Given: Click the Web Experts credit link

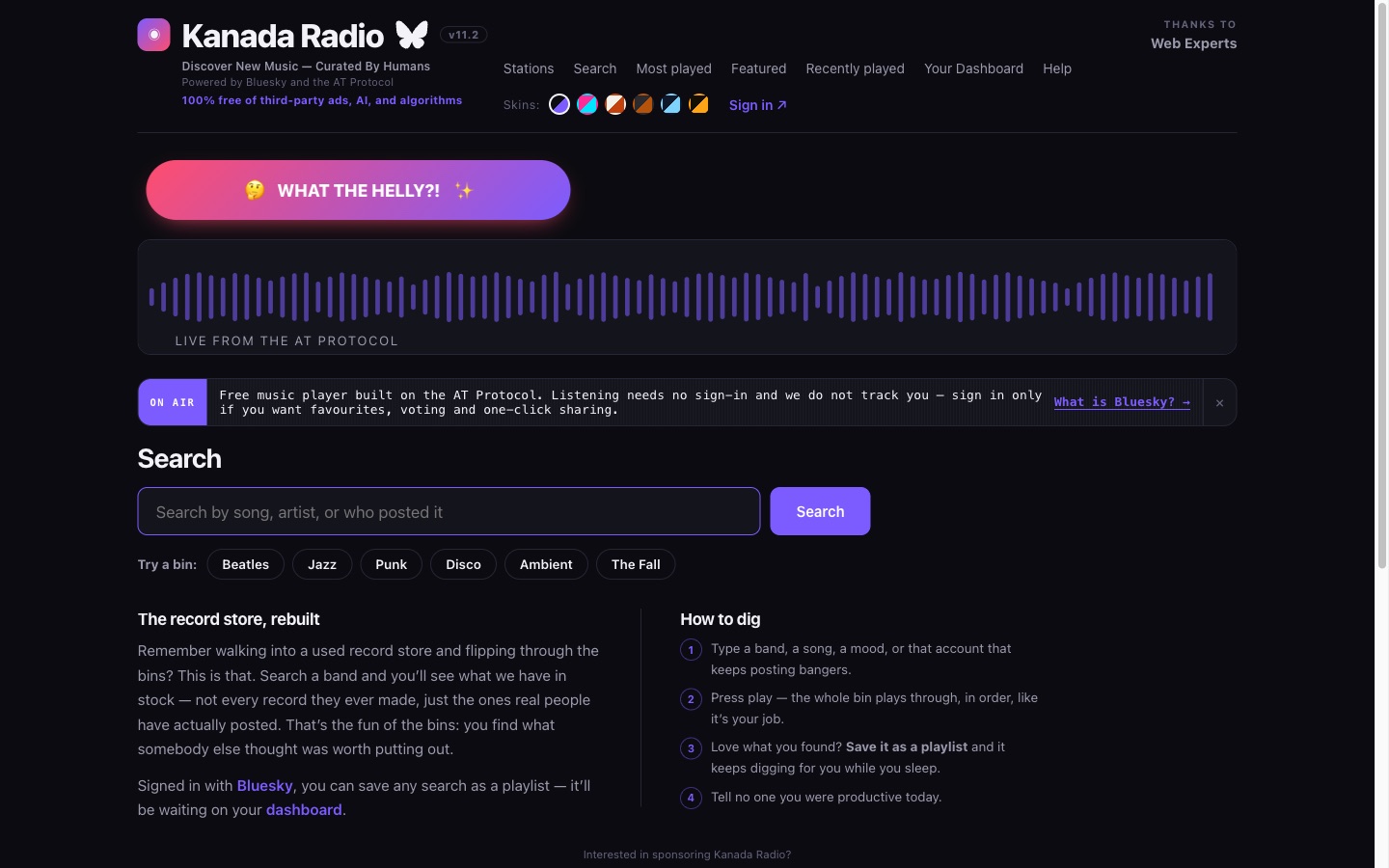Looking at the screenshot, I should 1193,43.
